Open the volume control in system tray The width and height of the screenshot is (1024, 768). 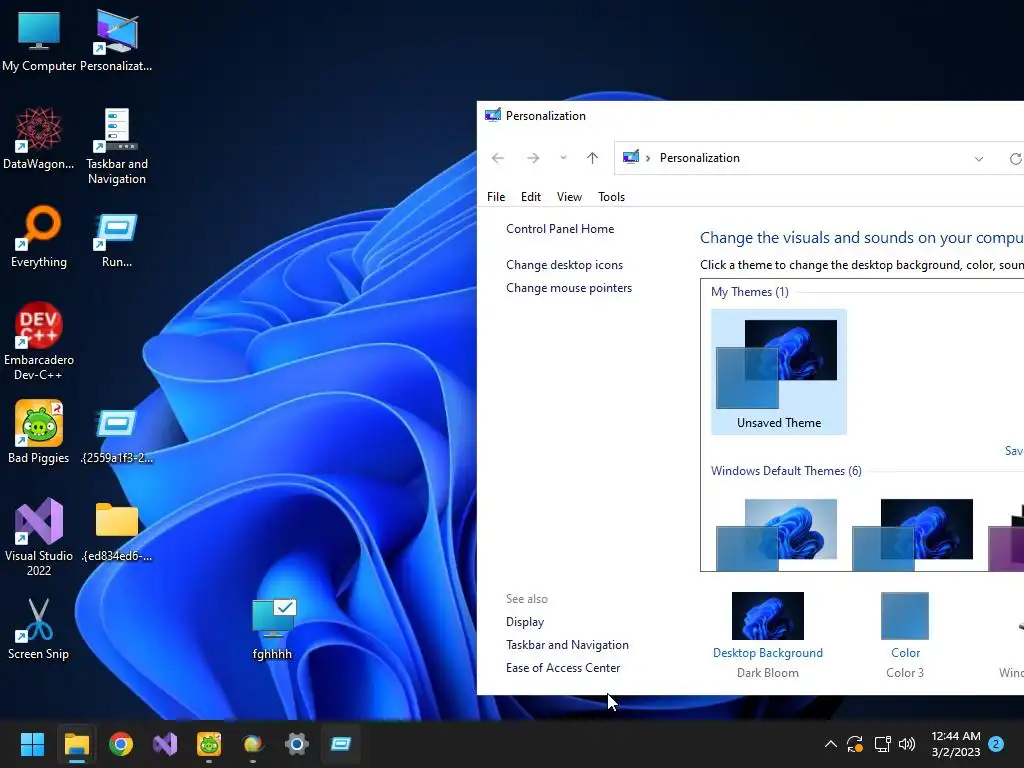pyautogui.click(x=907, y=744)
